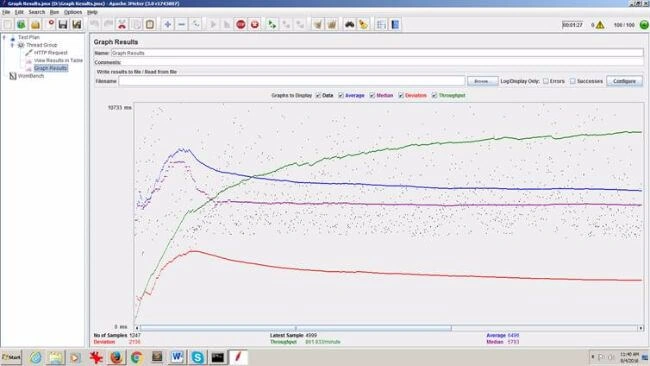The height and width of the screenshot is (366, 650).
Task: Click the Toggle enable/disable icon
Action: click(196, 24)
